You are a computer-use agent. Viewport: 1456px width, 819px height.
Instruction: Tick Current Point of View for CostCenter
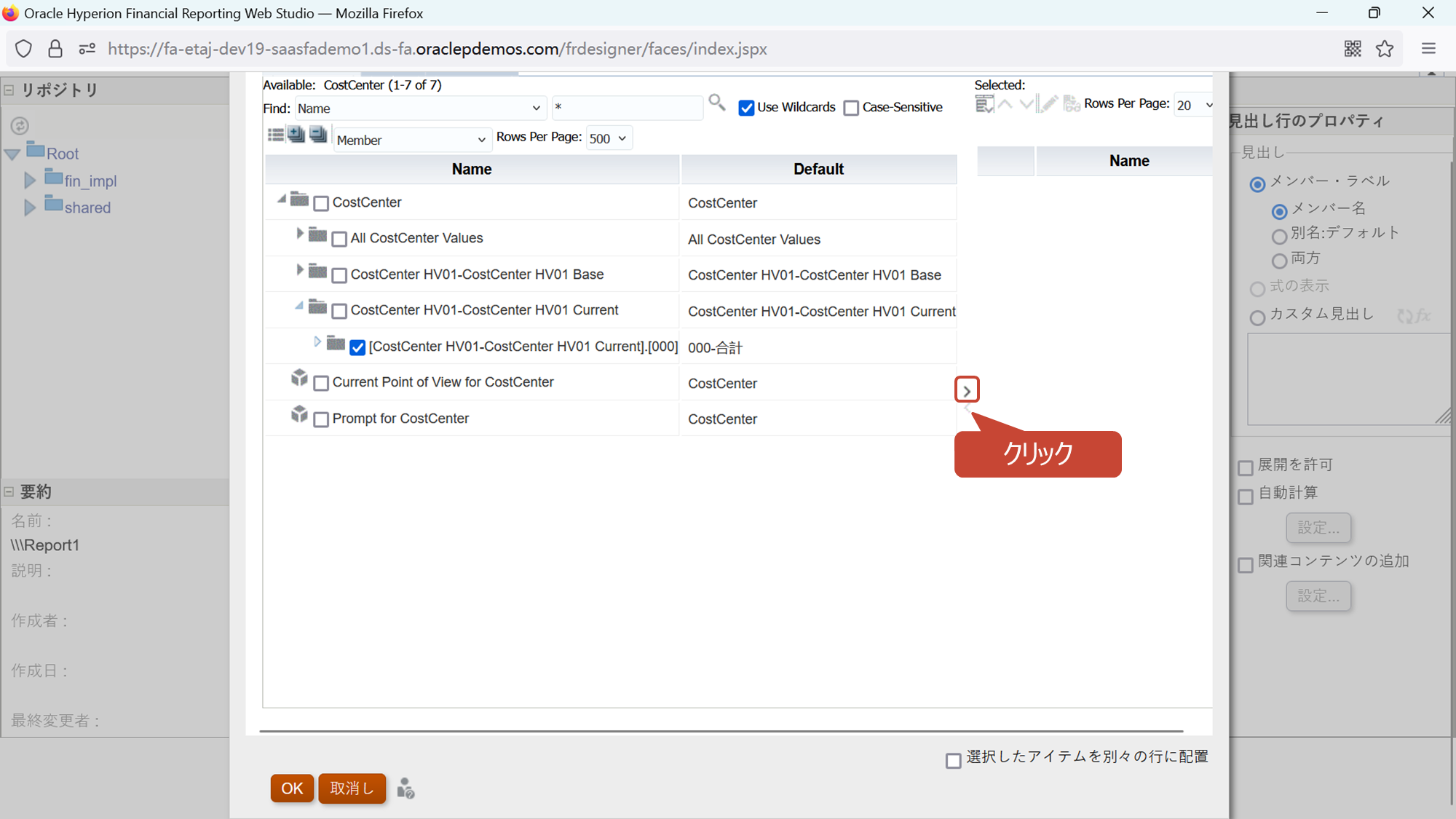click(321, 384)
